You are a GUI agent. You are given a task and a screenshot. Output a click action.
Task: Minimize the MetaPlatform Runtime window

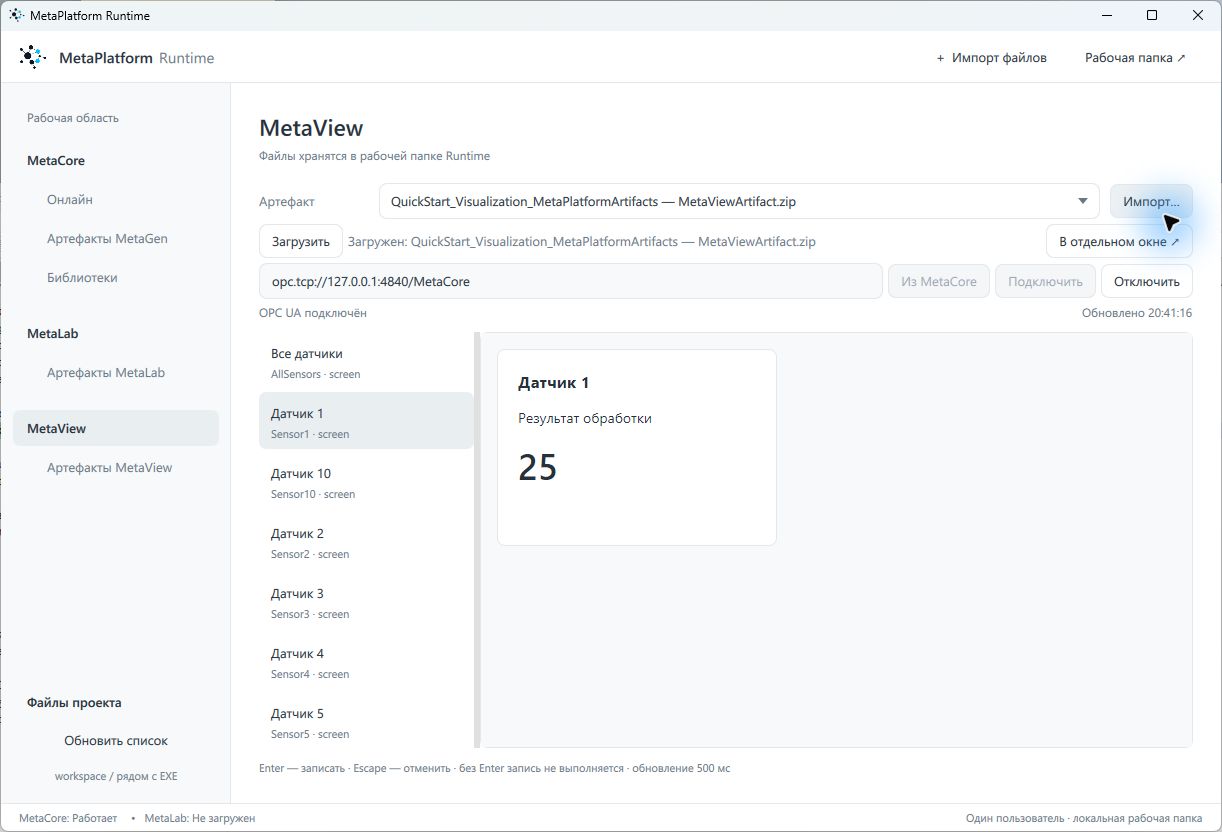coord(1107,15)
